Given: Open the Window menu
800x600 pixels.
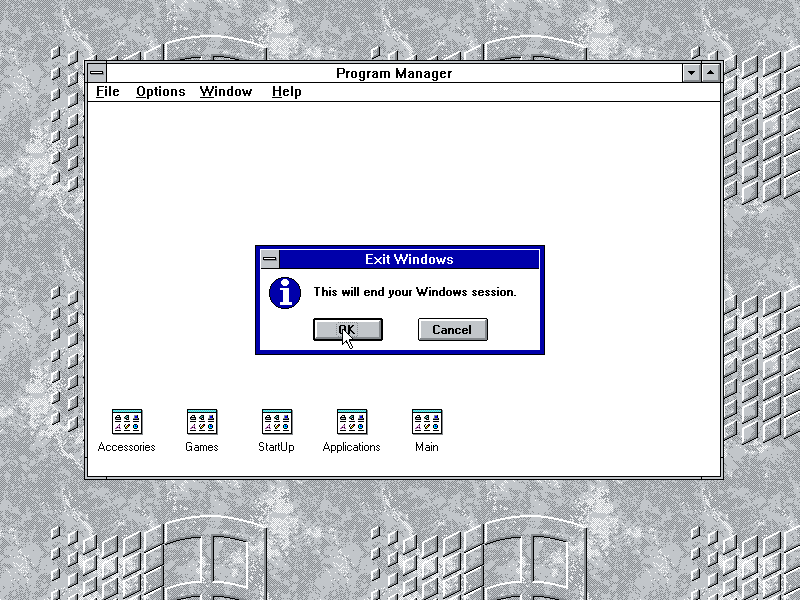Looking at the screenshot, I should (226, 92).
